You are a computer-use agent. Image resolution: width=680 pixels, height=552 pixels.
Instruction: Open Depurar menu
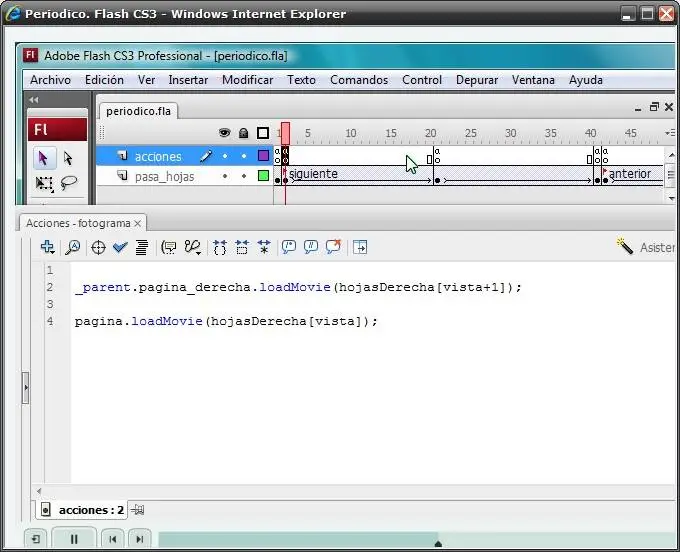pyautogui.click(x=477, y=80)
